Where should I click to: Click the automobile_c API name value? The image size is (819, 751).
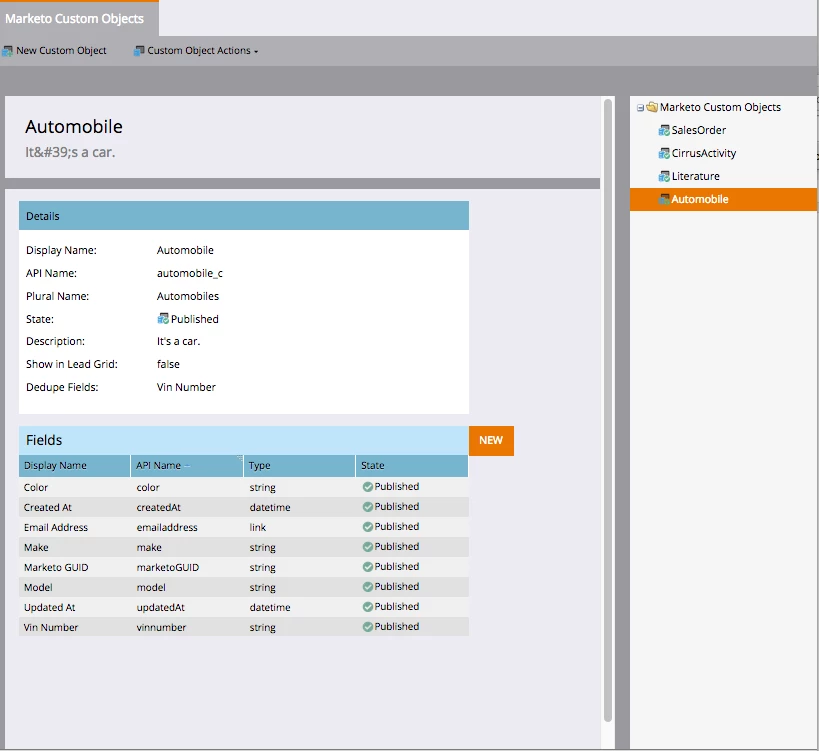click(190, 273)
